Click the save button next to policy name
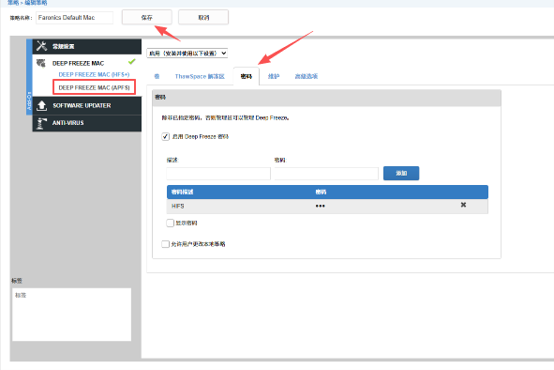 click(x=147, y=17)
